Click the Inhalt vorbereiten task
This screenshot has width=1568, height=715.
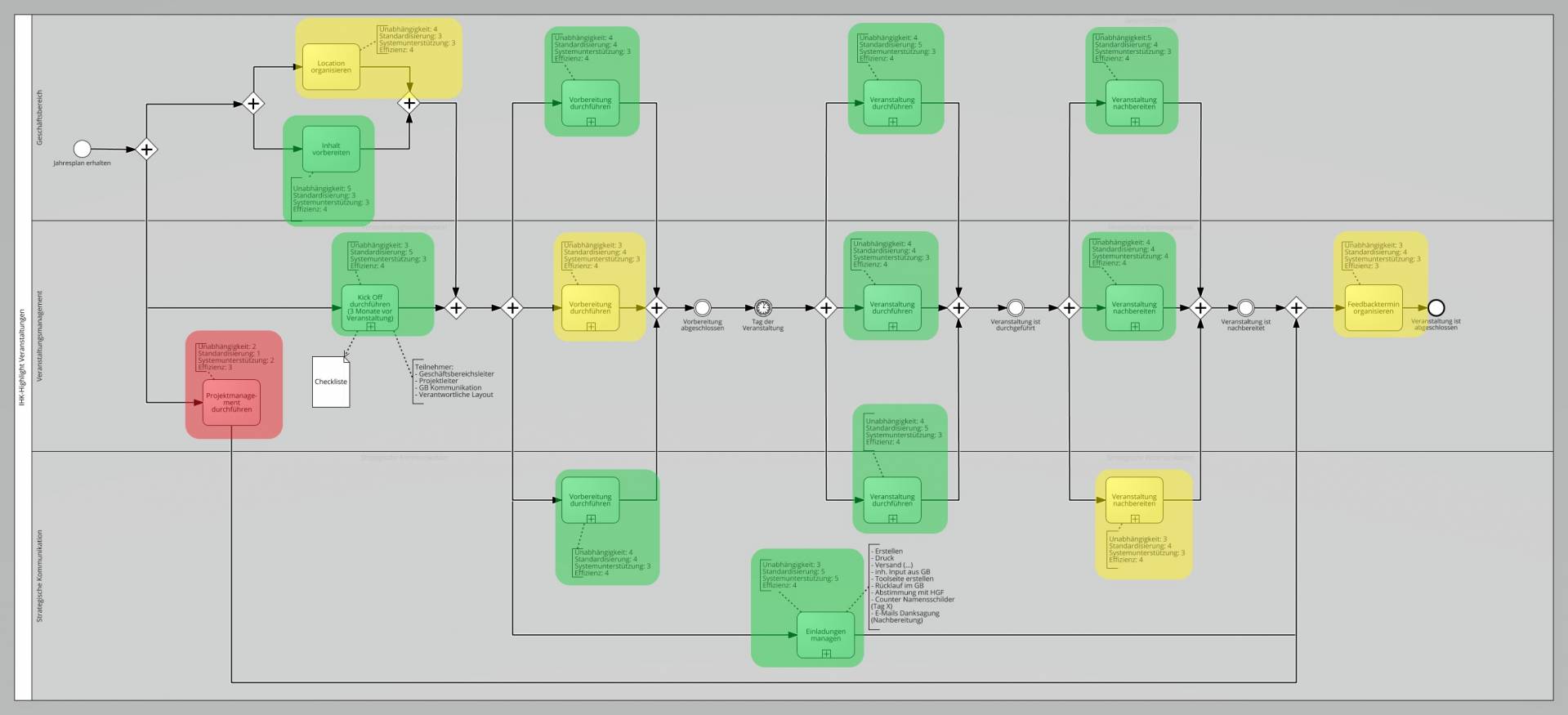point(331,150)
